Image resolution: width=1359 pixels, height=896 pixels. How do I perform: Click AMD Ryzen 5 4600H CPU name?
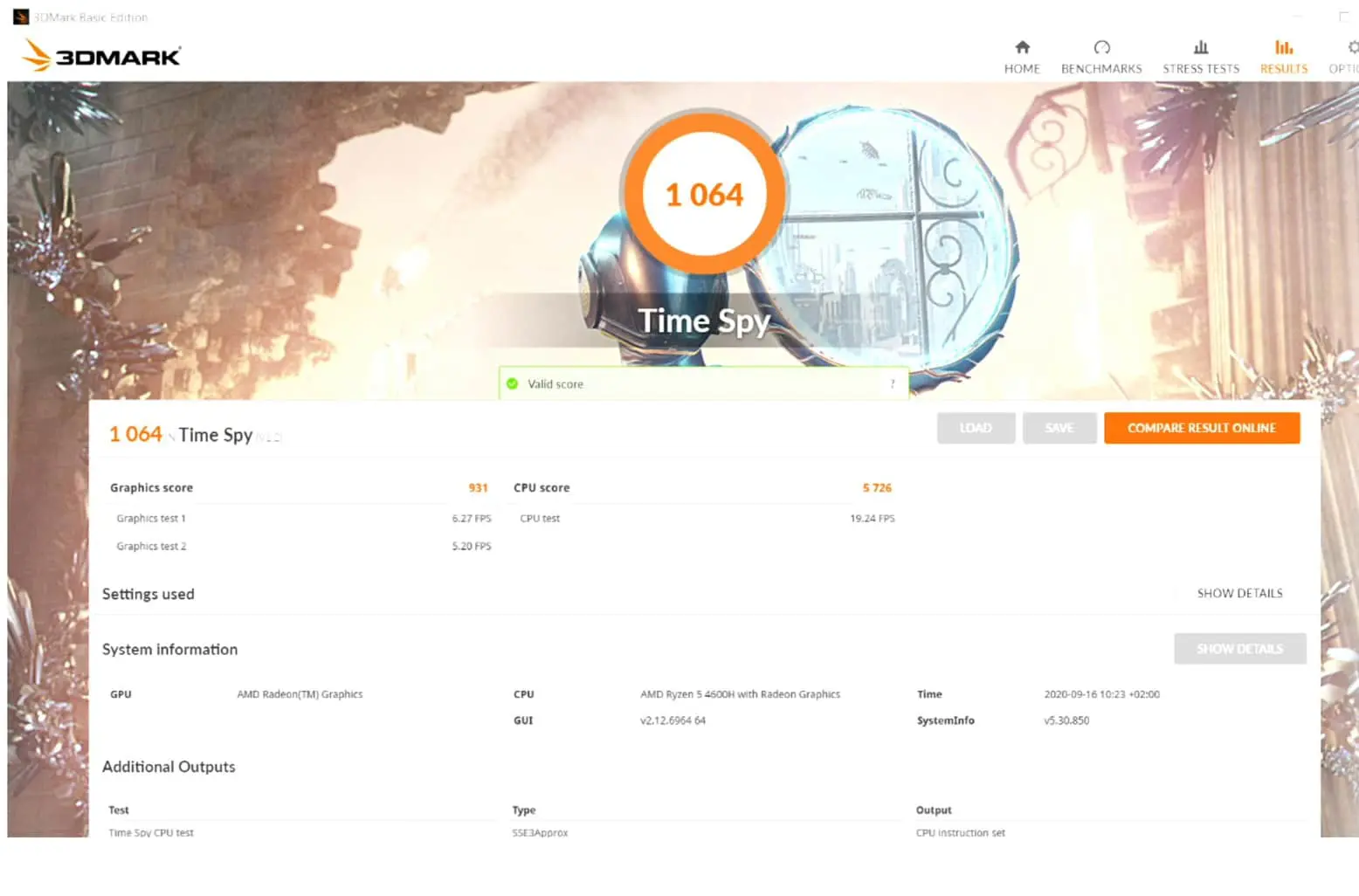click(740, 694)
